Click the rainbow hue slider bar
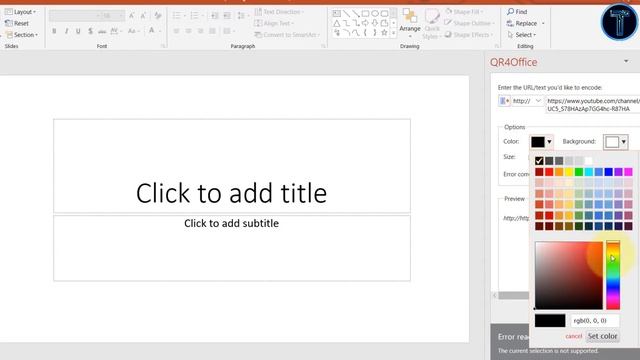Image resolution: width=640 pixels, height=360 pixels. click(x=613, y=275)
